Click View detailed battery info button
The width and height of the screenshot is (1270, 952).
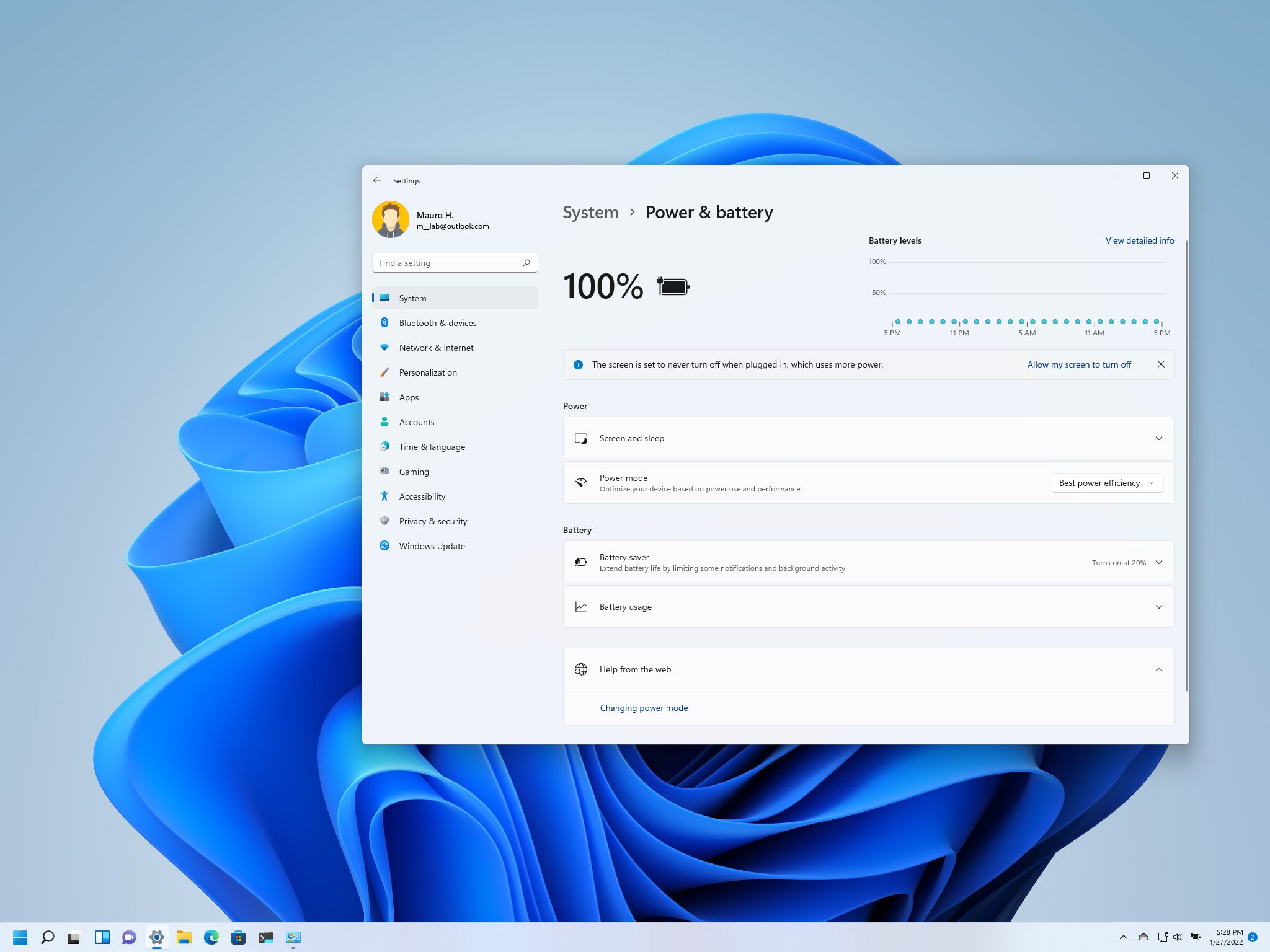(x=1139, y=240)
